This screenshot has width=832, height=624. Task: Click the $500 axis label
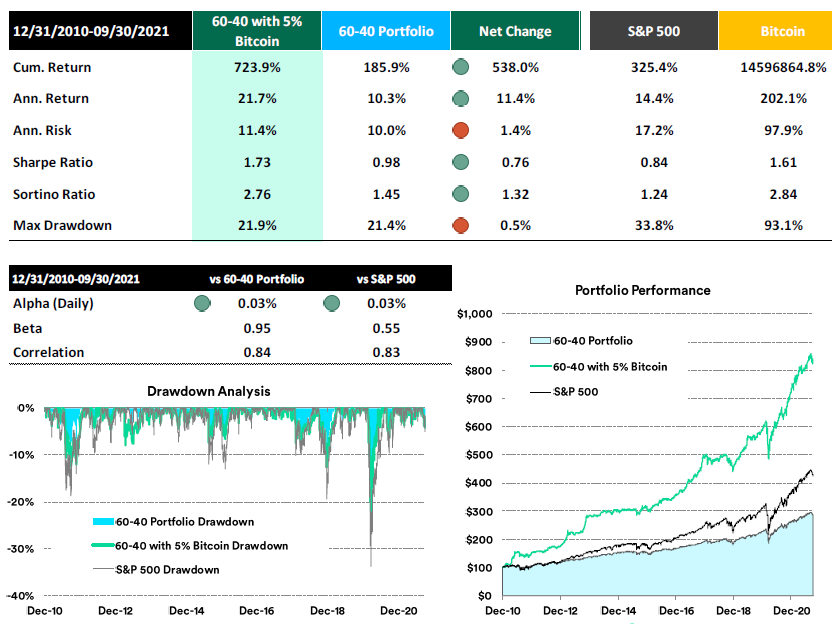click(x=479, y=455)
